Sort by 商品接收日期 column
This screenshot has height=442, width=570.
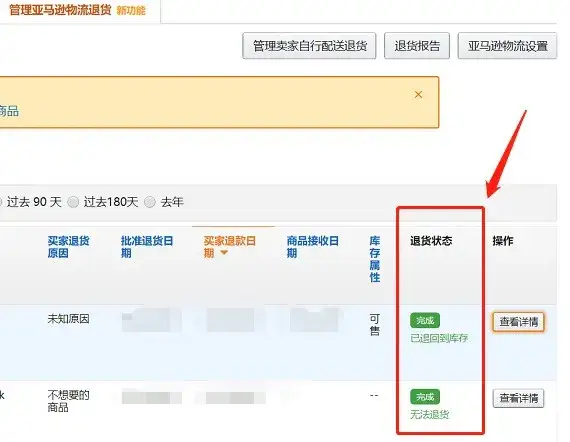click(x=313, y=247)
